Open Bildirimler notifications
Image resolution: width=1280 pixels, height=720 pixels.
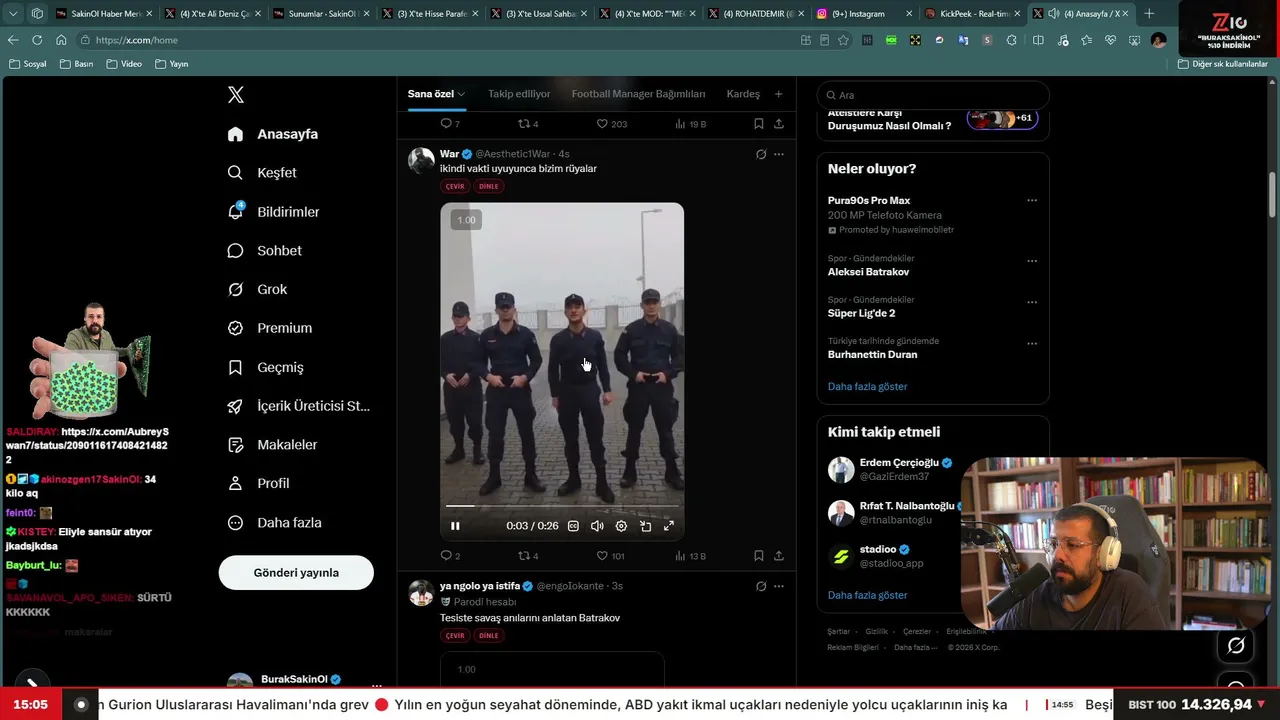(273, 212)
